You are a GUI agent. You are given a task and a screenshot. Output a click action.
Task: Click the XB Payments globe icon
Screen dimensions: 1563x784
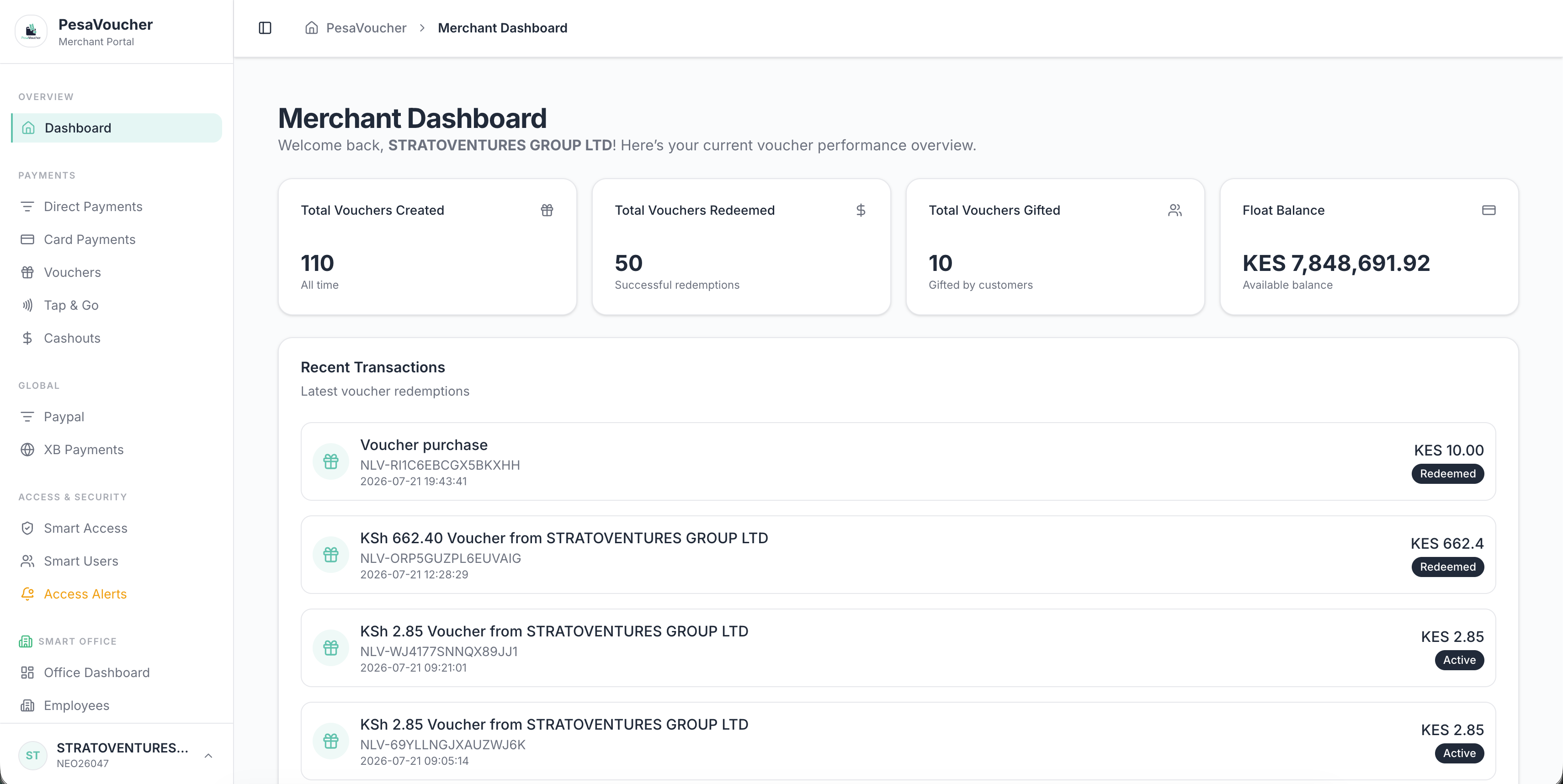27,449
